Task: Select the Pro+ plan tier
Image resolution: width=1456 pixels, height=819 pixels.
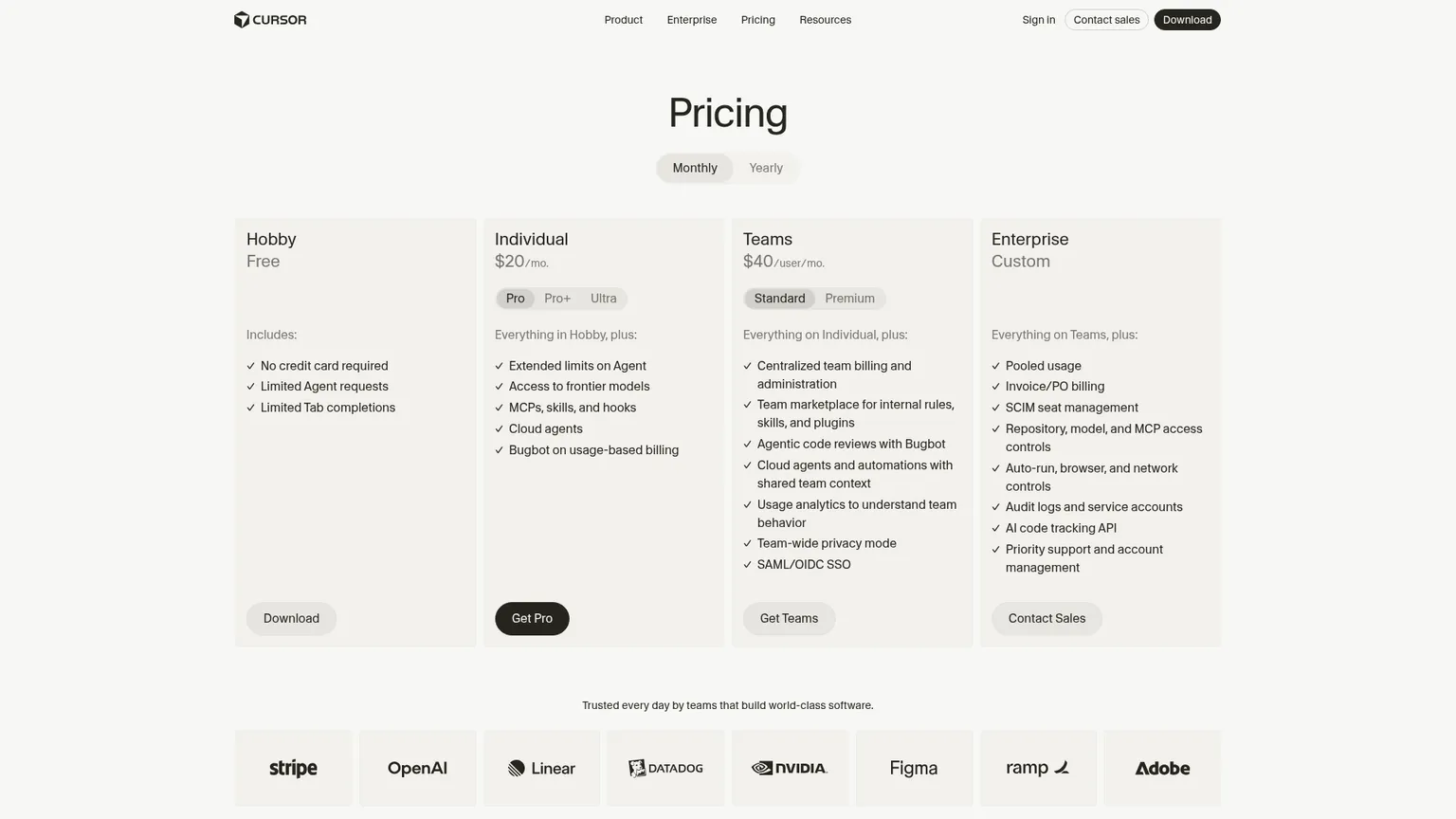Action: [x=557, y=299]
